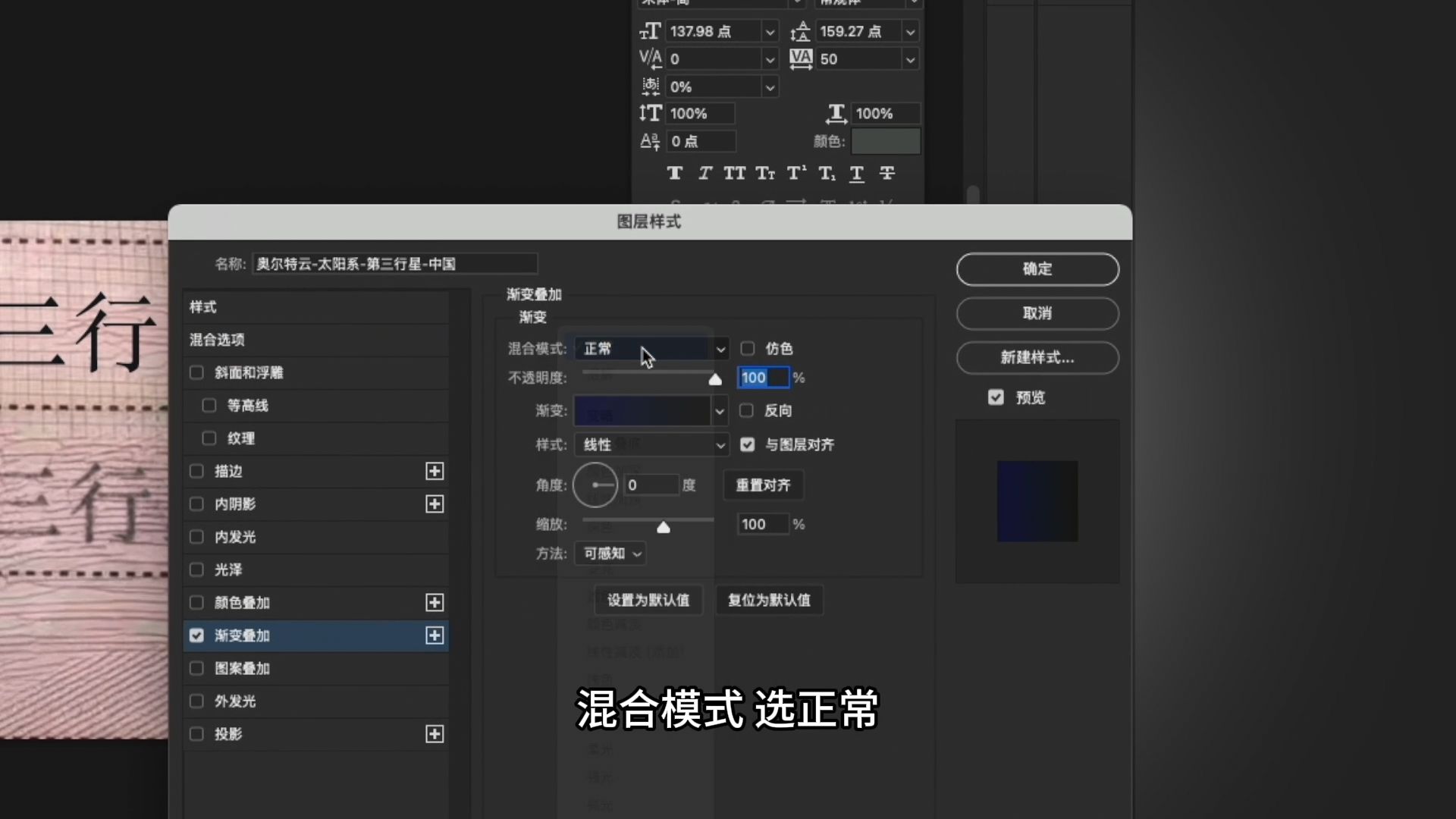Toggle the strikethrough text style icon
This screenshot has height=819, width=1456.
coord(886,173)
